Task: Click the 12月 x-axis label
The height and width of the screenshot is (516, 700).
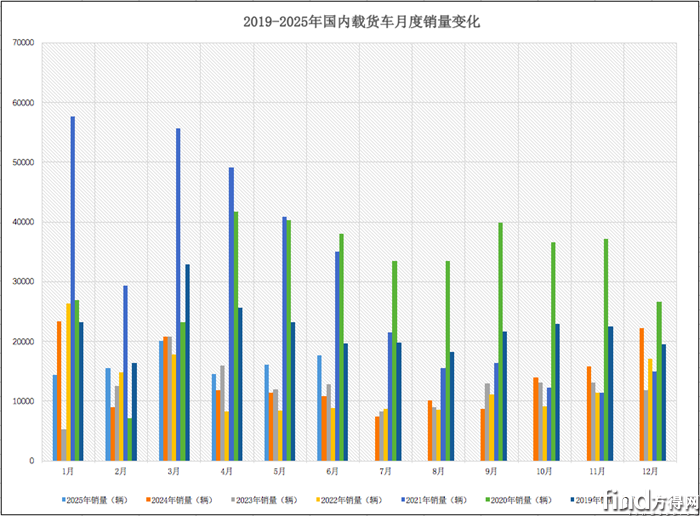Action: click(649, 471)
